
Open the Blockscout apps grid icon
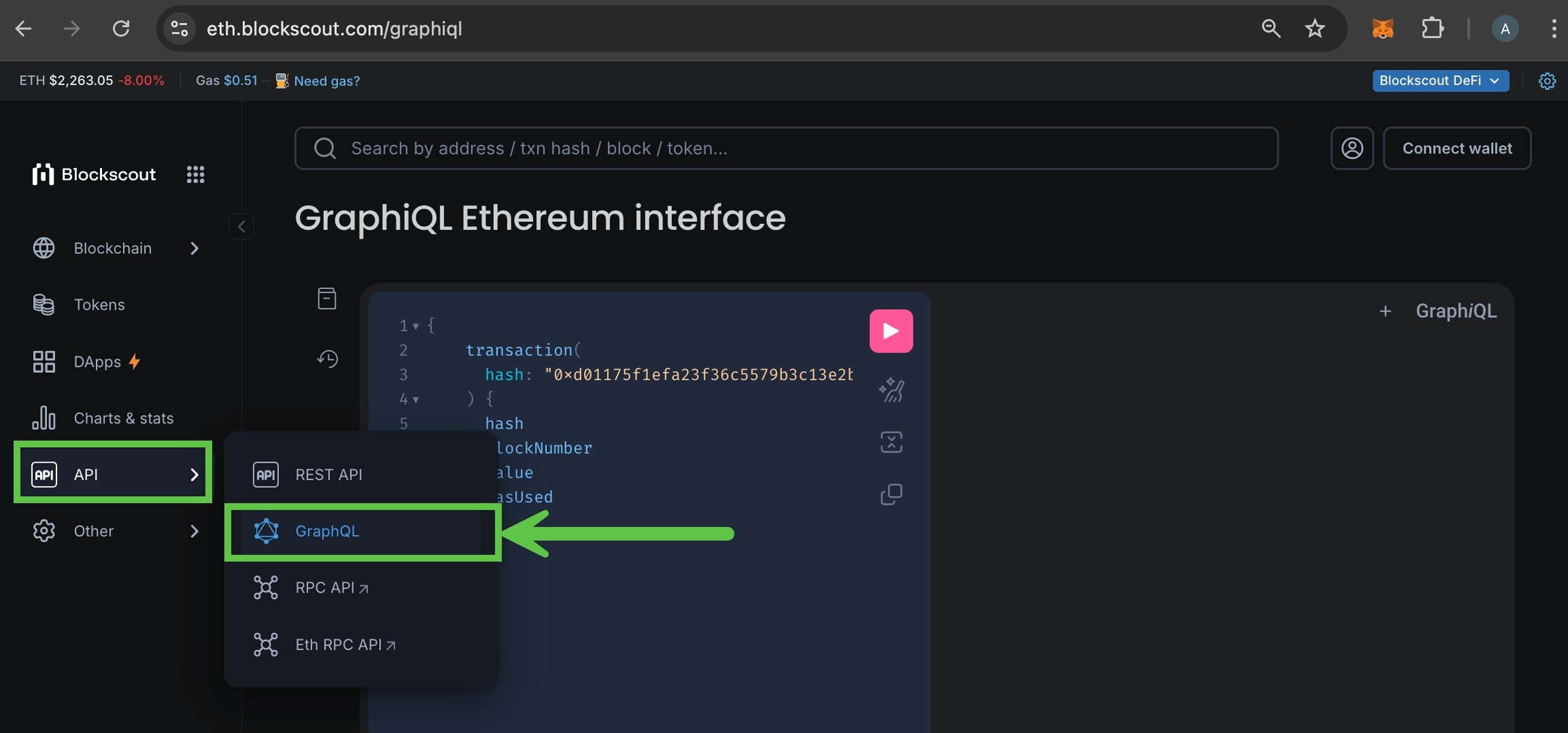pos(195,174)
